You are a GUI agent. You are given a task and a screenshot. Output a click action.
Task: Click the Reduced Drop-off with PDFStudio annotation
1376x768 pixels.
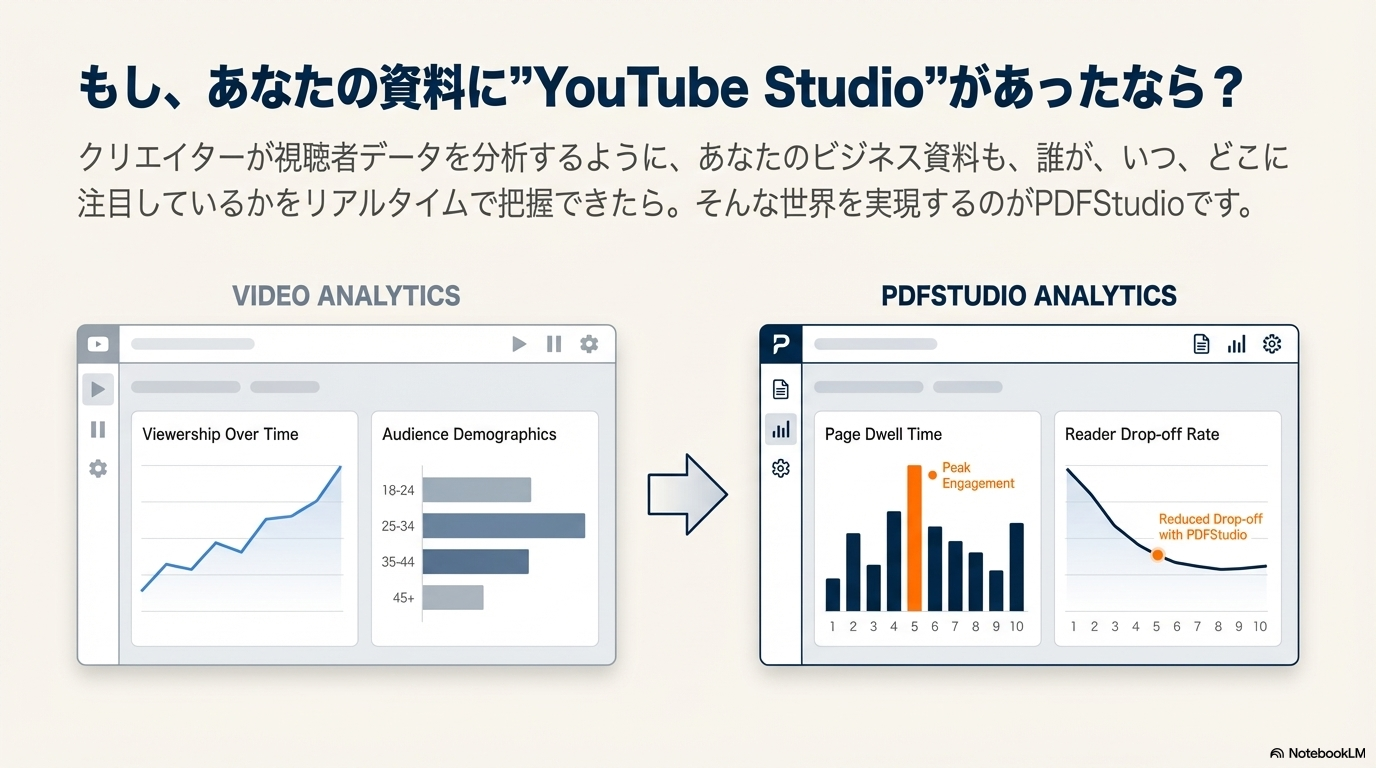1210,527
